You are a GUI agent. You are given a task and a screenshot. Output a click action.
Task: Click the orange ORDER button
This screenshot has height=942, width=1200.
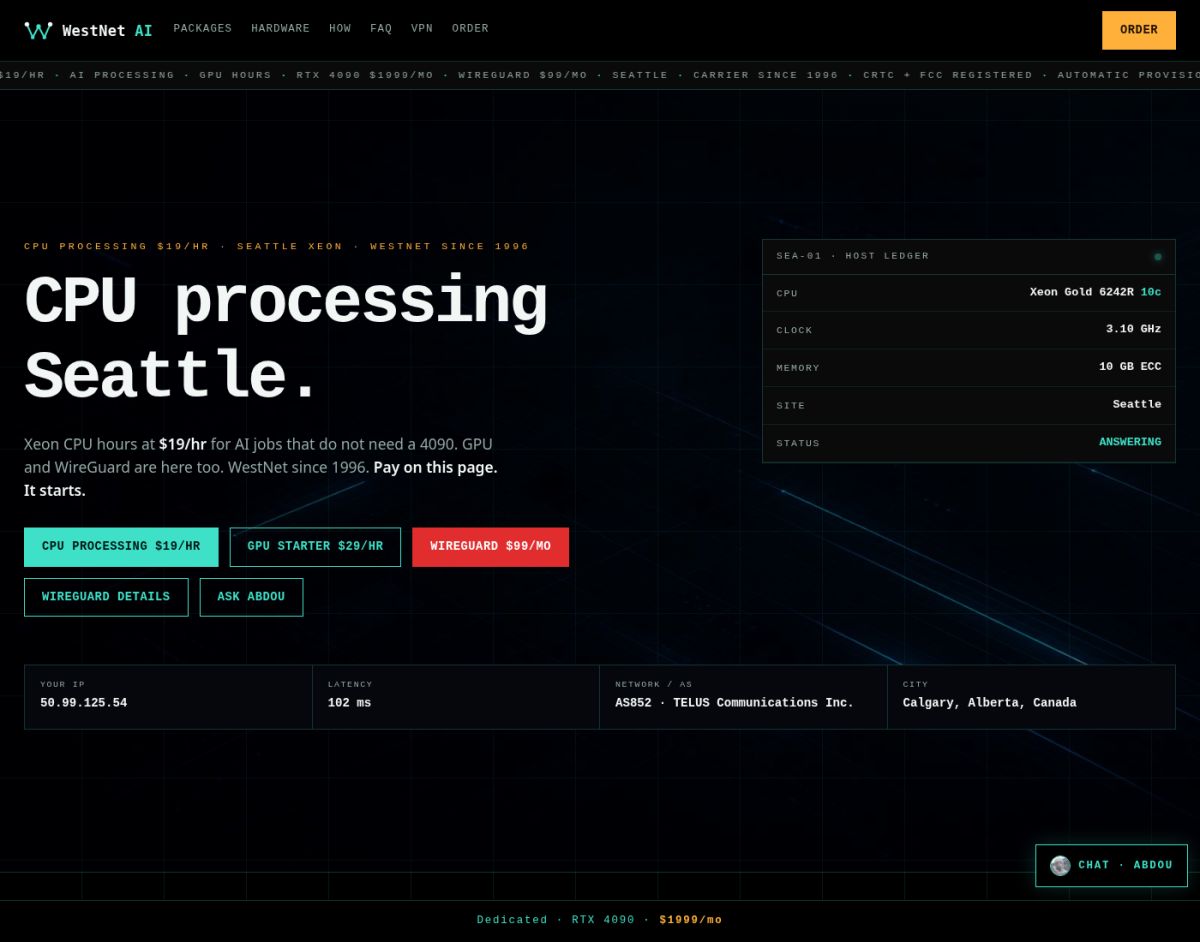tap(1138, 30)
